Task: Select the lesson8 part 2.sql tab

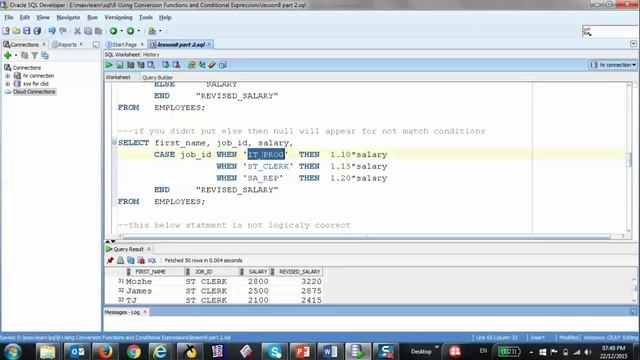Action: [x=181, y=44]
